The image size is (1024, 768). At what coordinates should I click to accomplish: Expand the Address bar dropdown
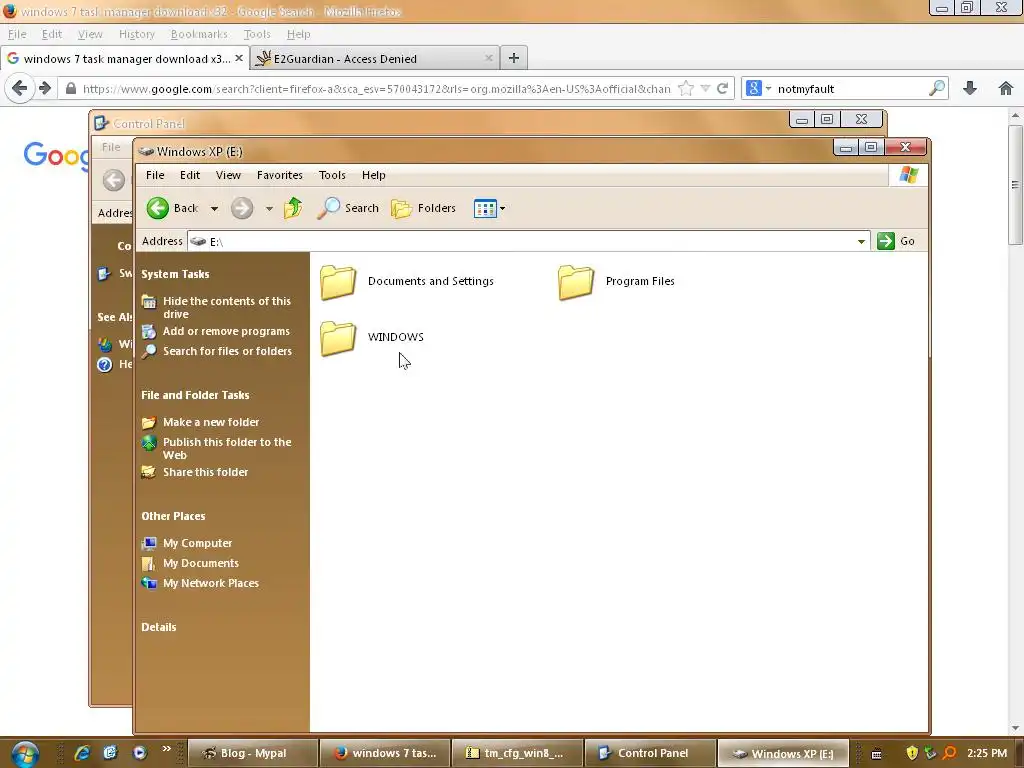(x=861, y=242)
